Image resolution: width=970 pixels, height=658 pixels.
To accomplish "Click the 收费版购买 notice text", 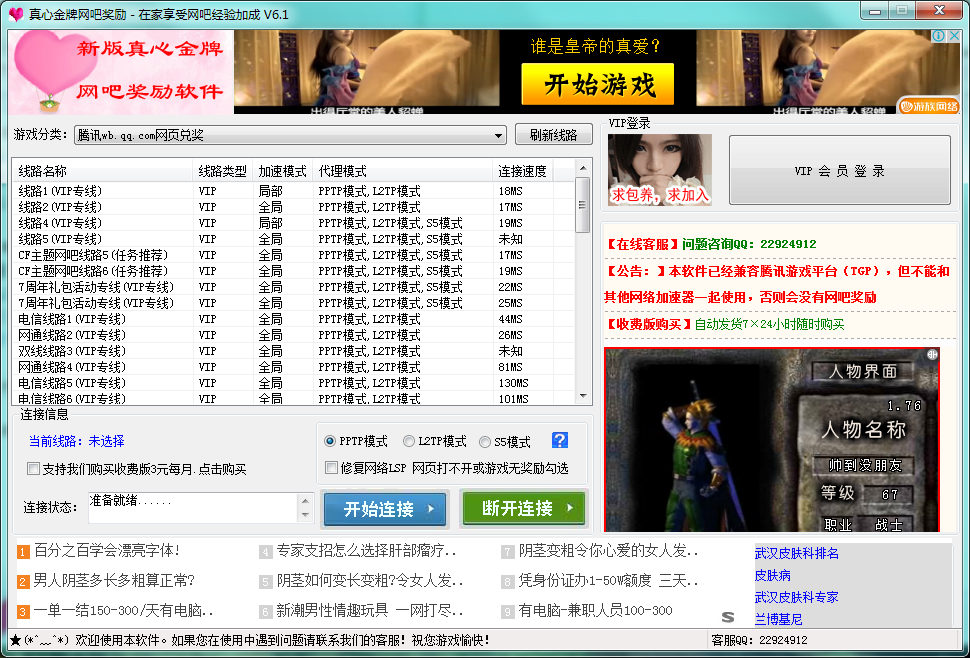I will click(724, 324).
